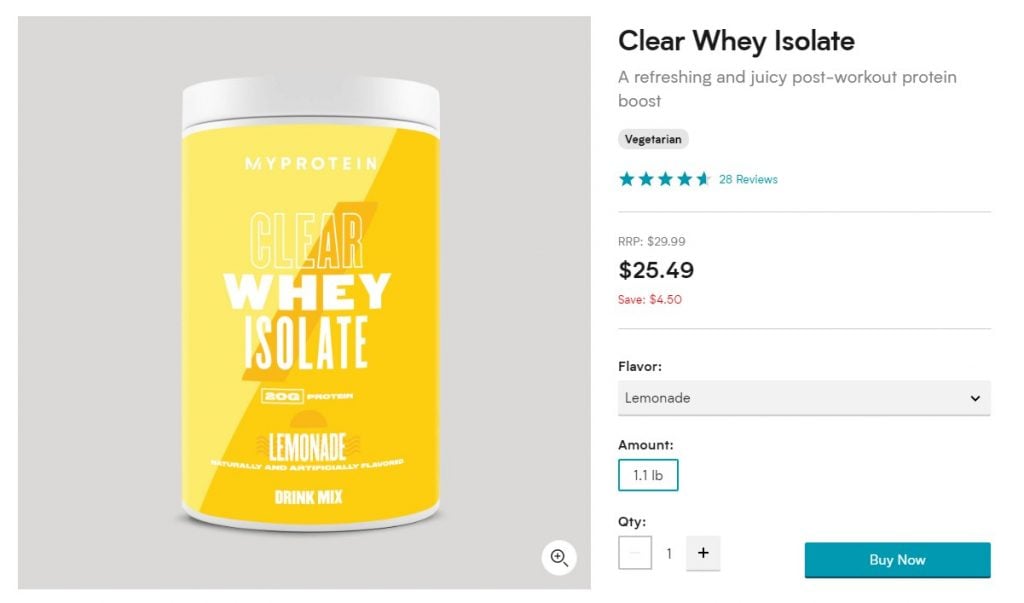
Task: Click the Buy Now button
Action: 897,560
